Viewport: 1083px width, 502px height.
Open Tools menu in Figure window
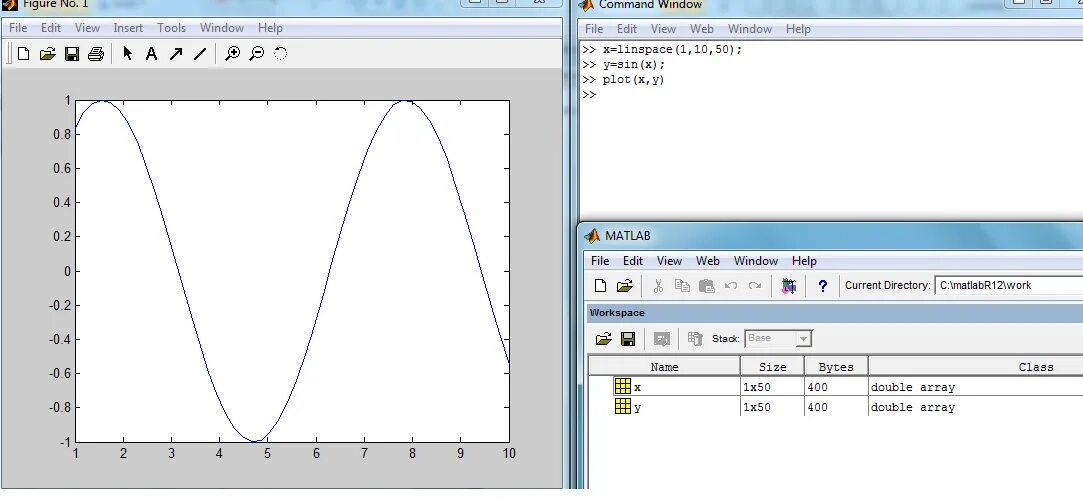click(171, 28)
